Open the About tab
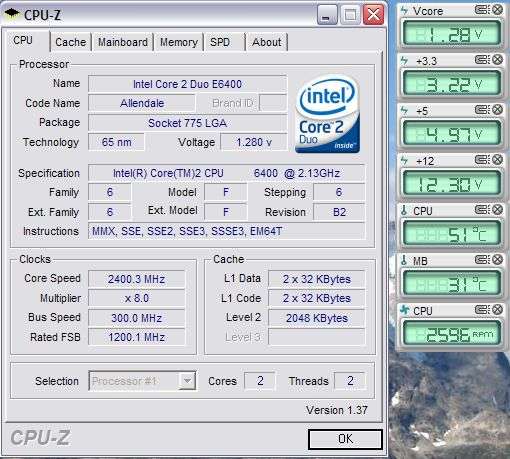 (x=267, y=42)
